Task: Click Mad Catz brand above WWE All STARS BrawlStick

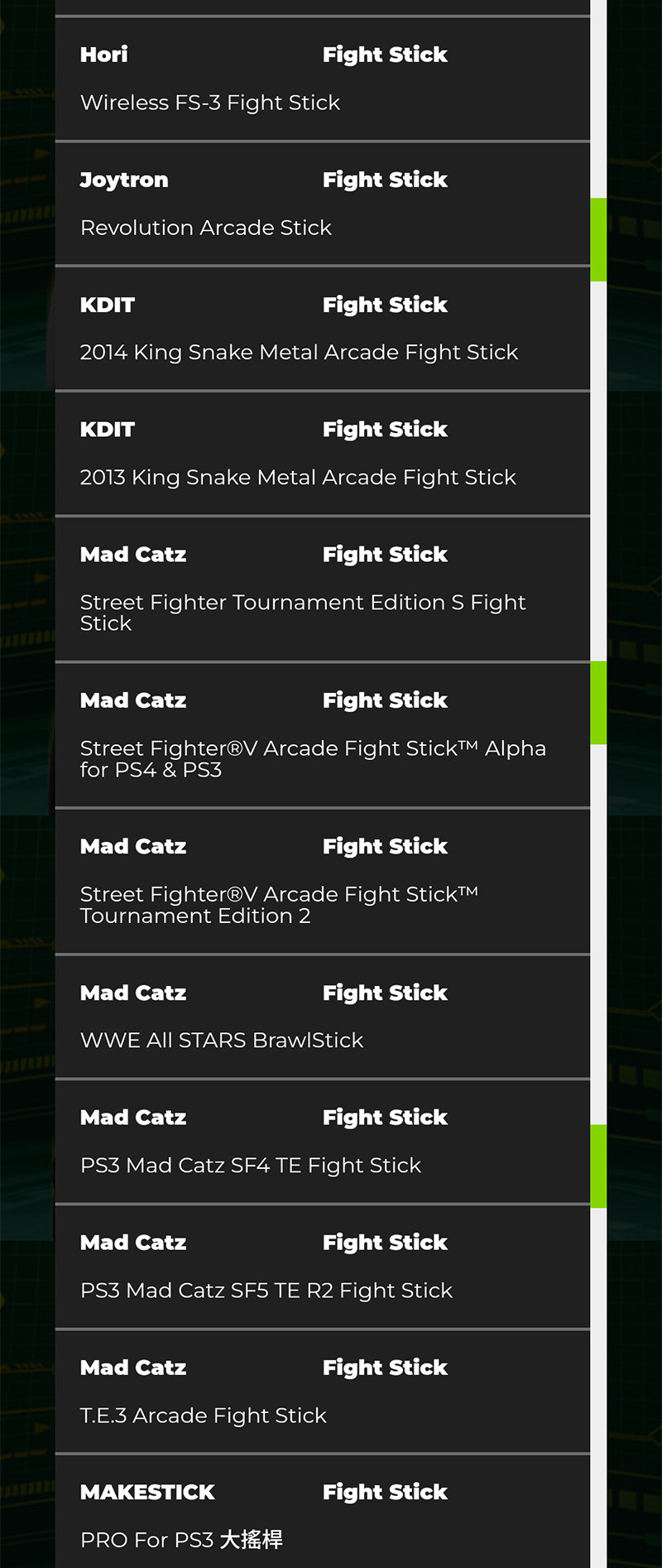Action: [133, 993]
